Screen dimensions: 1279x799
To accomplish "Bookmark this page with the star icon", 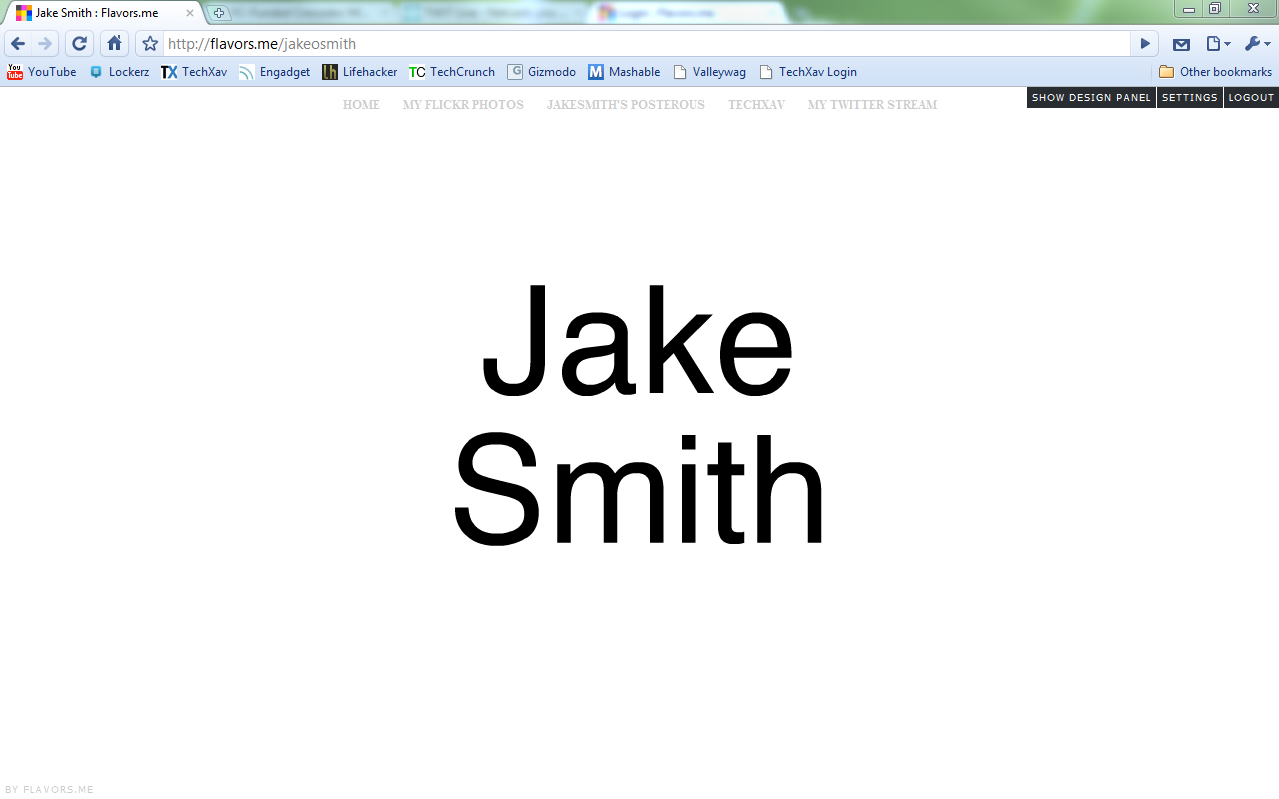I will click(x=150, y=44).
